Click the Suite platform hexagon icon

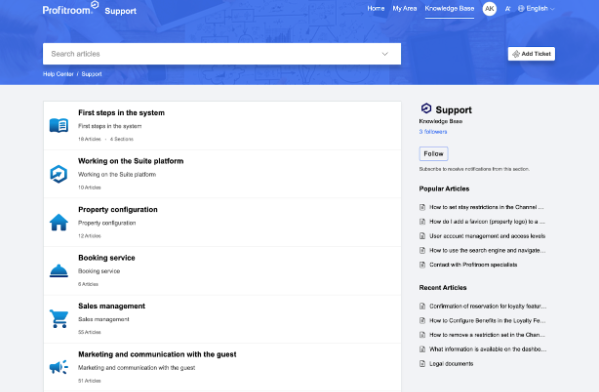pos(59,174)
